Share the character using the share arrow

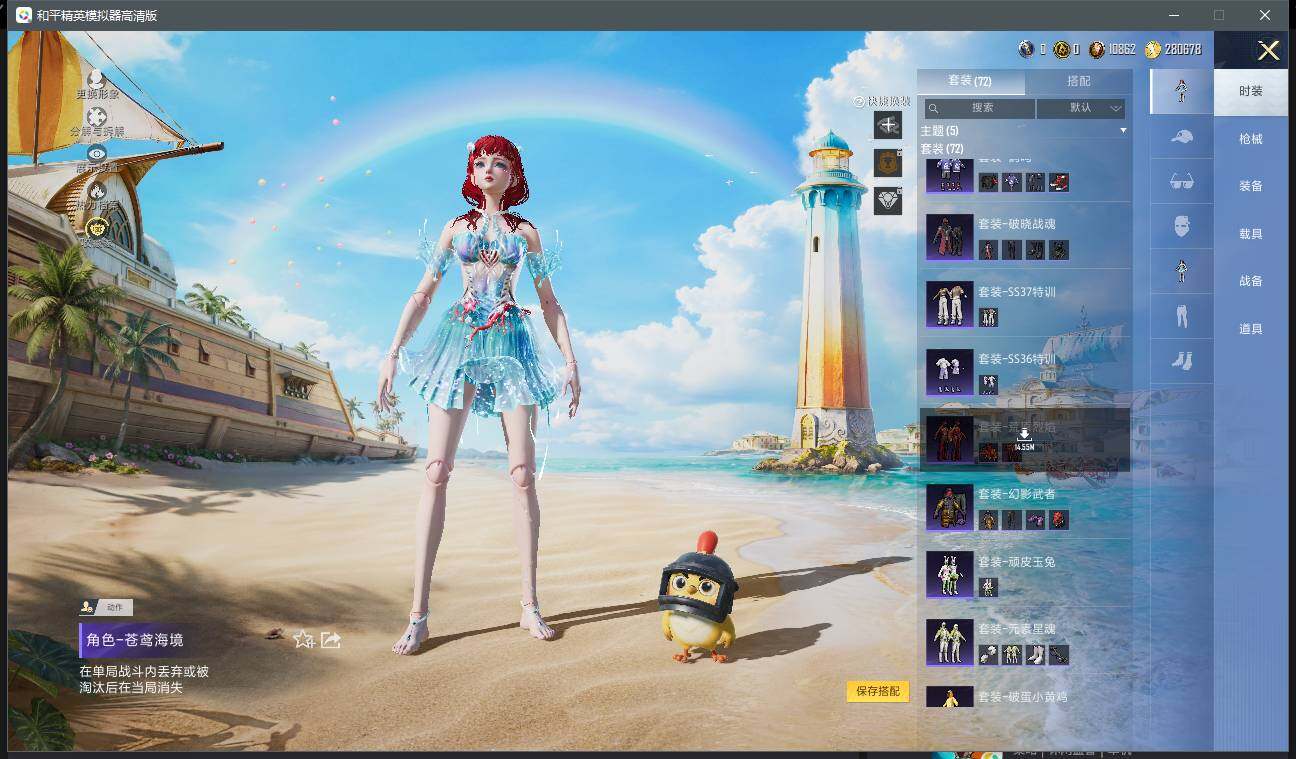coord(331,639)
